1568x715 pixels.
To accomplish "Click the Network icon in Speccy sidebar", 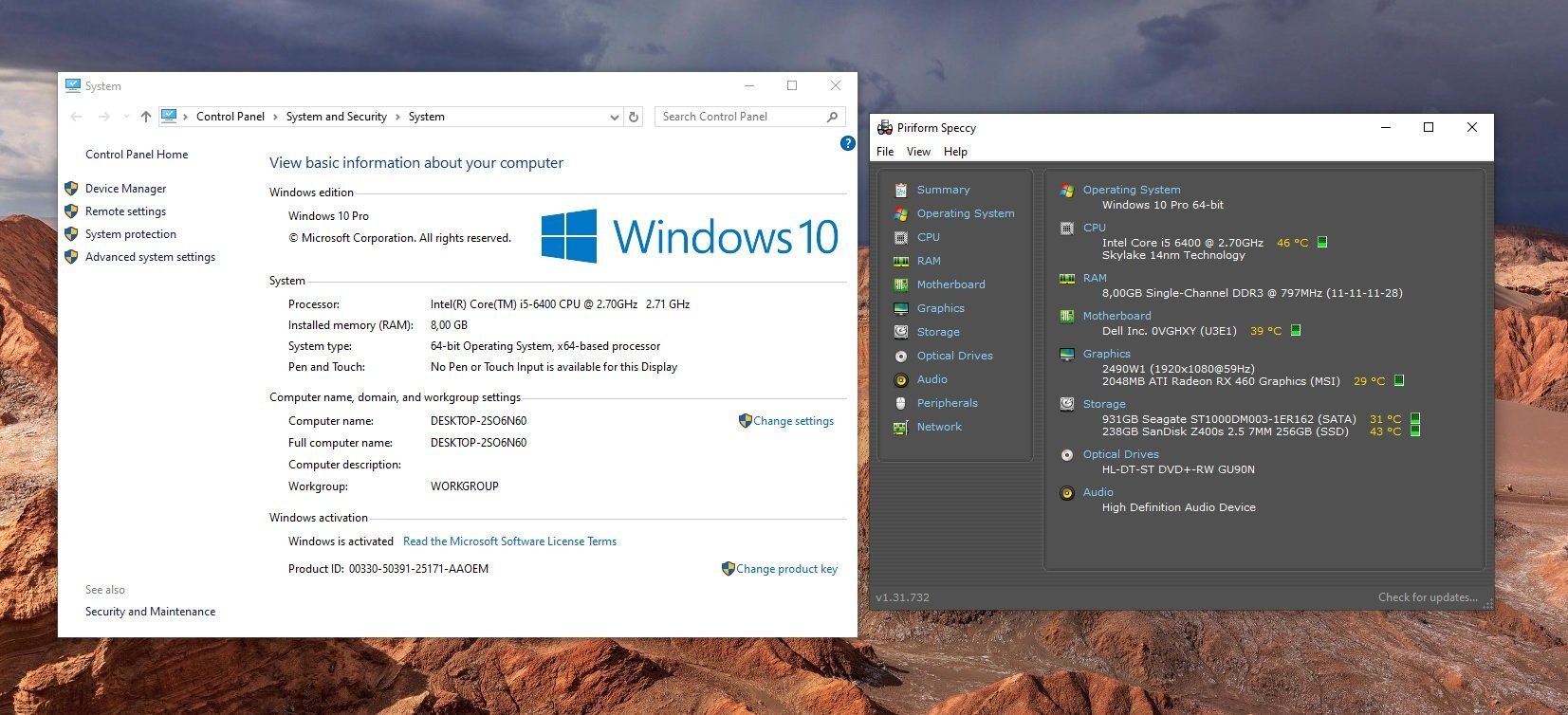I will pyautogui.click(x=901, y=427).
